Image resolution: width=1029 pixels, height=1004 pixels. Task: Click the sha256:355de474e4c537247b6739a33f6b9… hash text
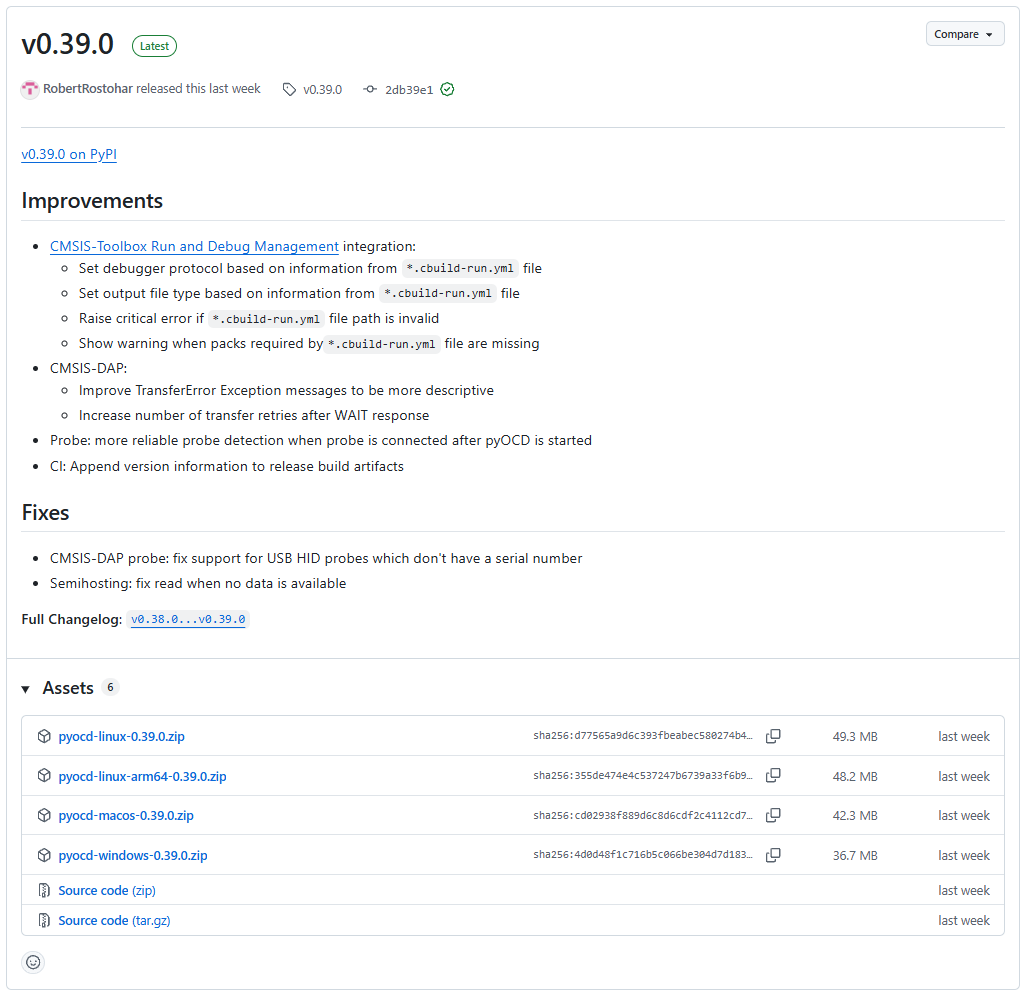tap(642, 776)
